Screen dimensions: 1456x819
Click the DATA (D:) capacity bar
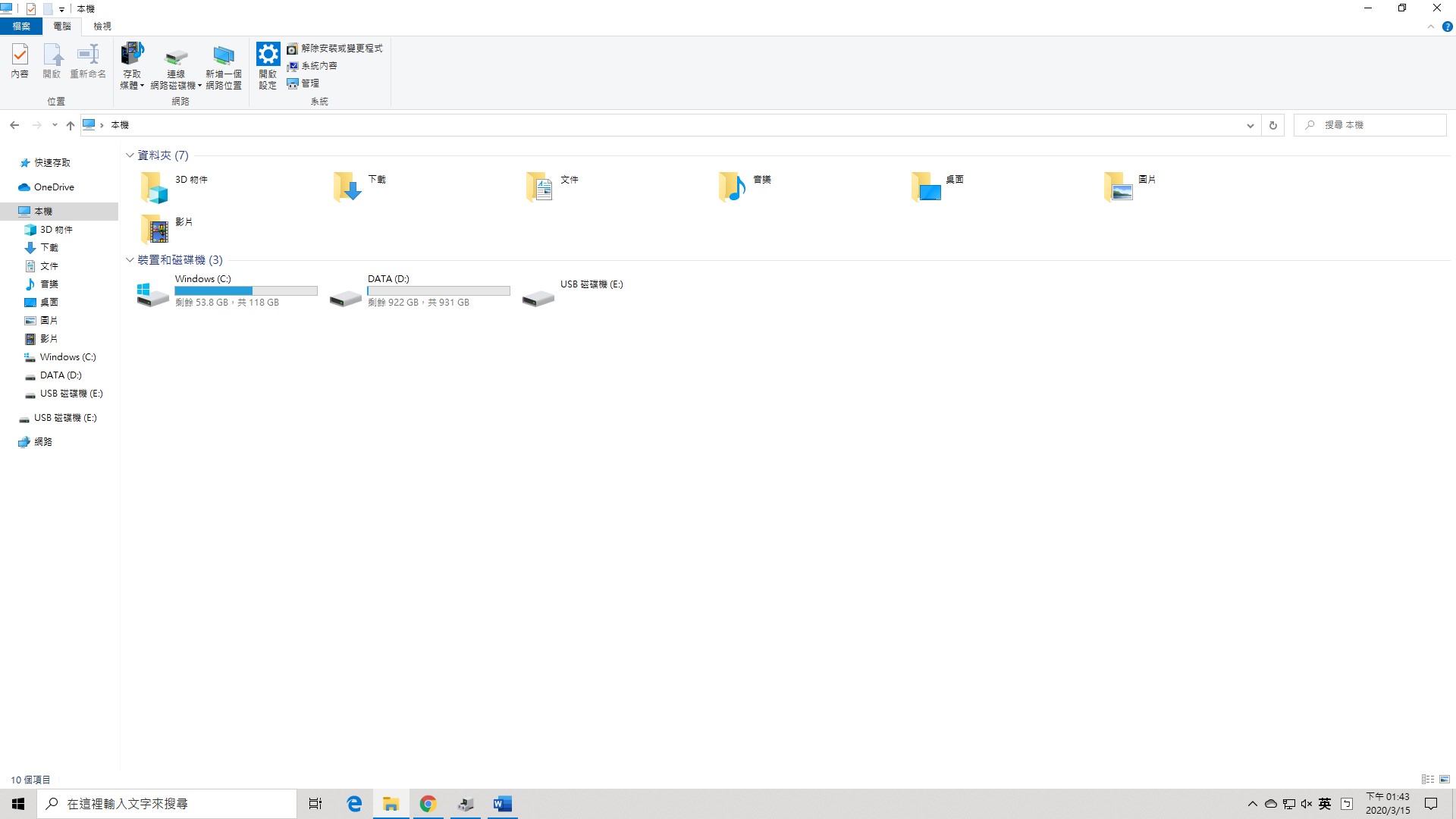438,291
